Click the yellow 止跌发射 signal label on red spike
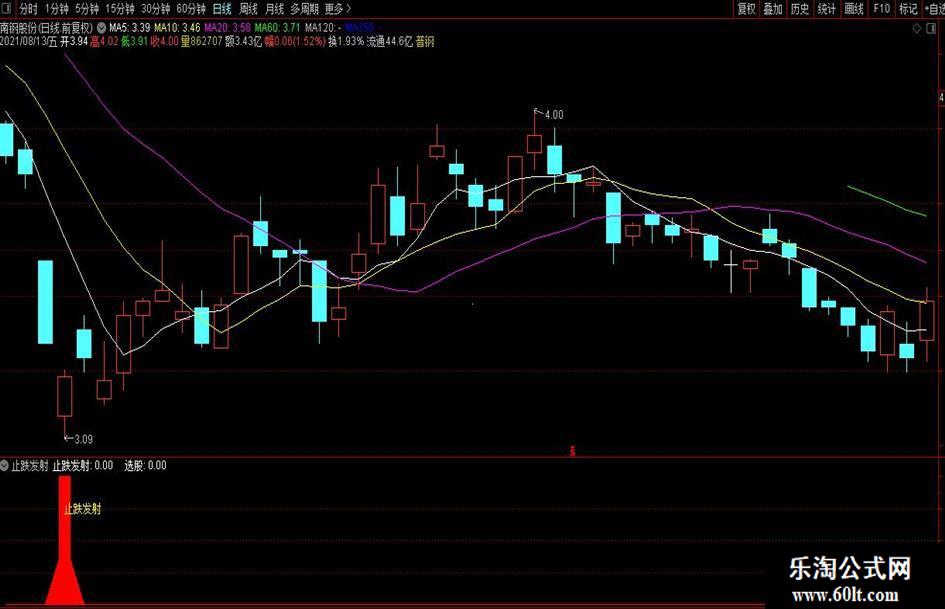 (83, 509)
